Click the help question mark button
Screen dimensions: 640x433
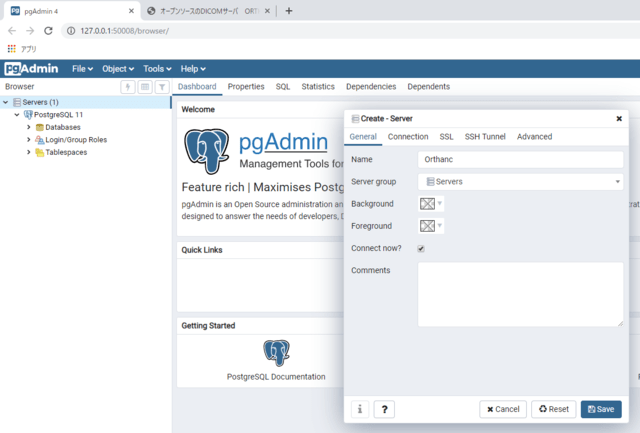coord(384,409)
